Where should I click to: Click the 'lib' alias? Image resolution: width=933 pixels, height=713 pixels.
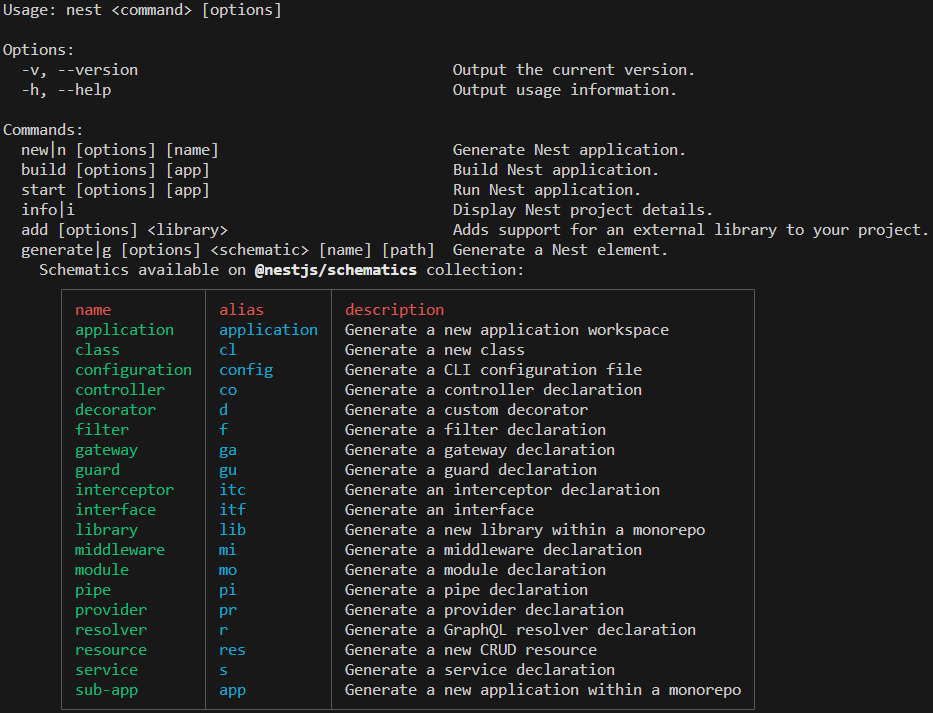tap(232, 530)
